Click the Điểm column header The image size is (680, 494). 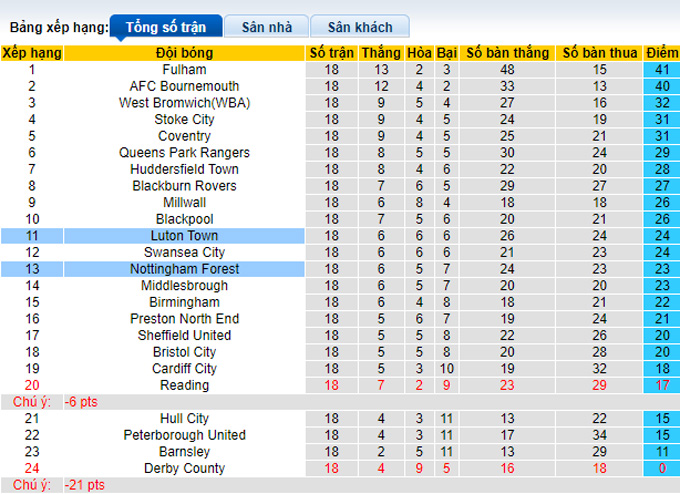coord(659,53)
